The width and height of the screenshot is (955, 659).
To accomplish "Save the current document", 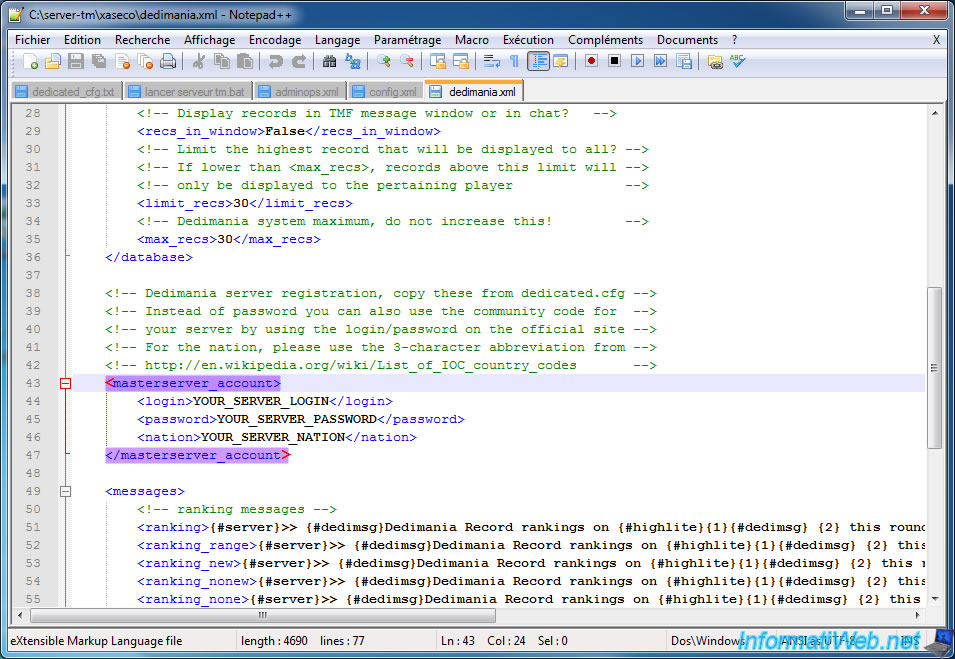I will pos(76,61).
